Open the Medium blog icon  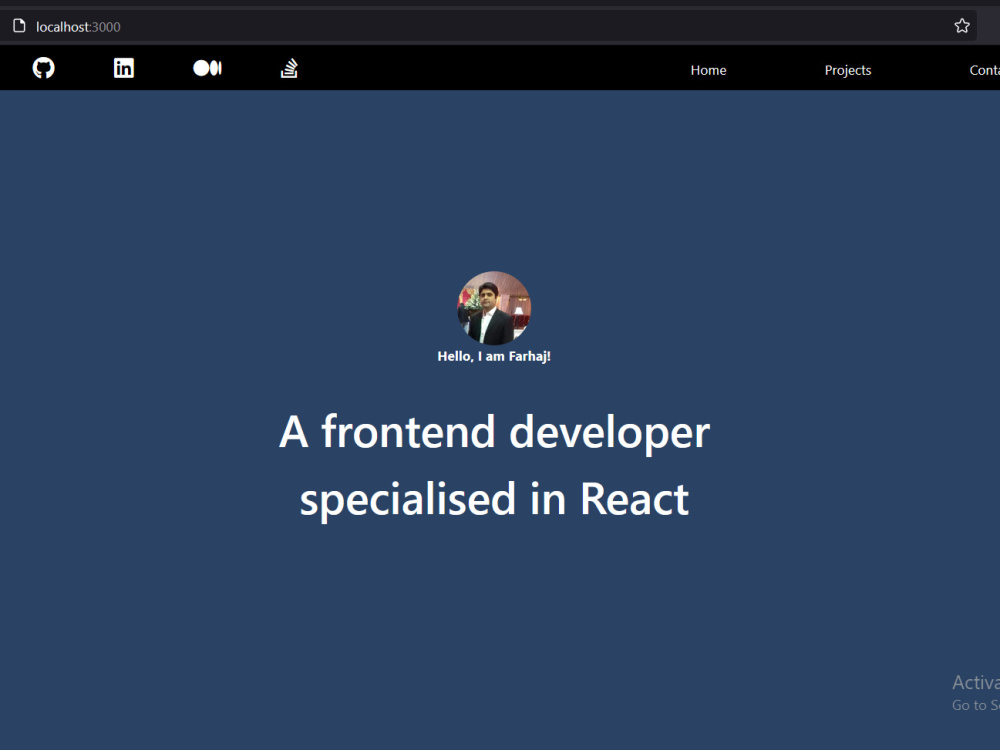207,68
